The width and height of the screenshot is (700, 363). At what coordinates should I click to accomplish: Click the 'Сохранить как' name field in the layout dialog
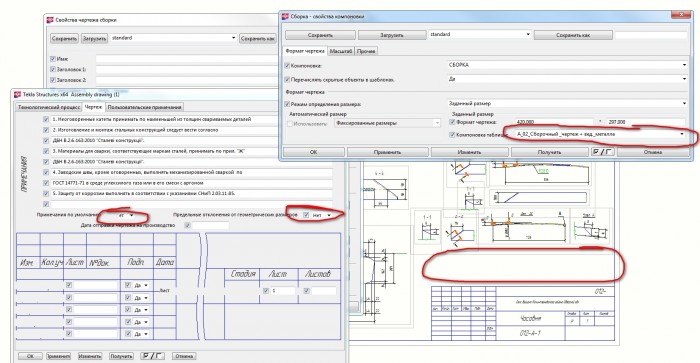[651, 35]
